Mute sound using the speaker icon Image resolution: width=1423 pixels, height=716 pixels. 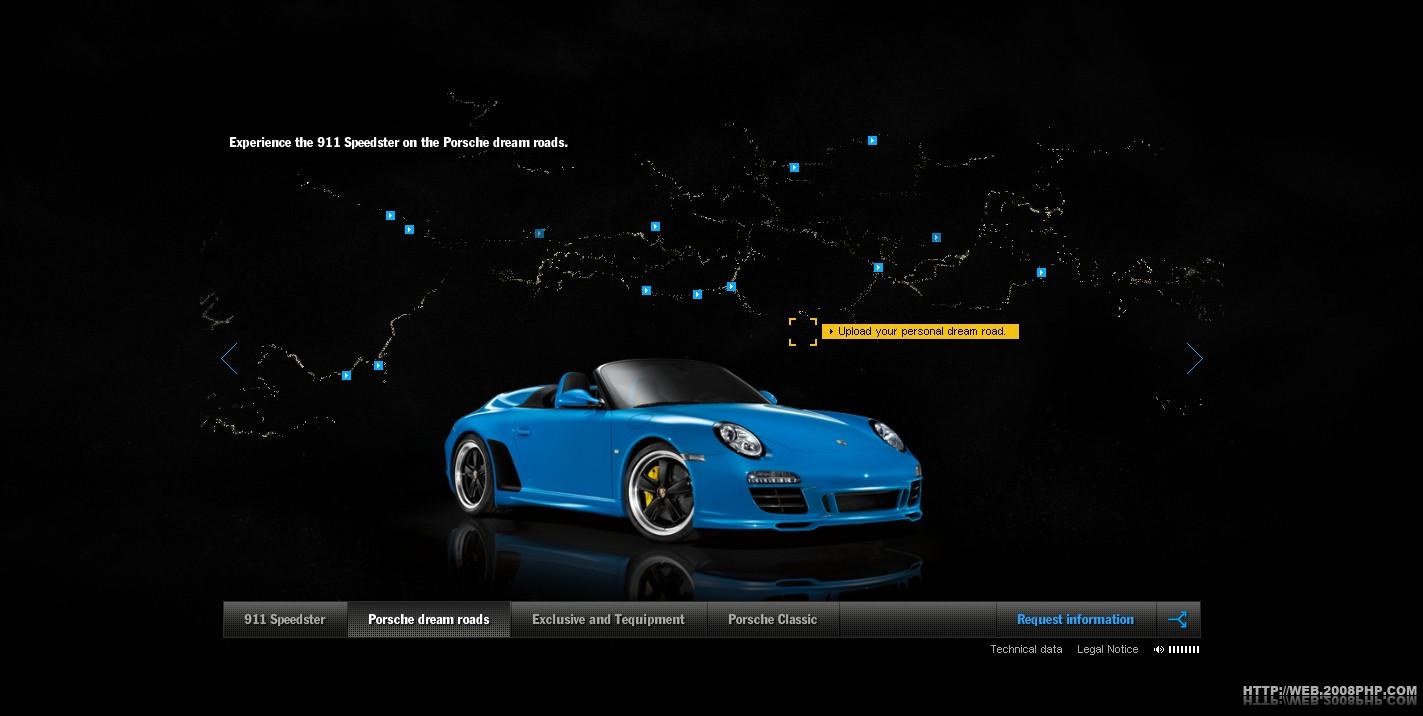(1158, 650)
